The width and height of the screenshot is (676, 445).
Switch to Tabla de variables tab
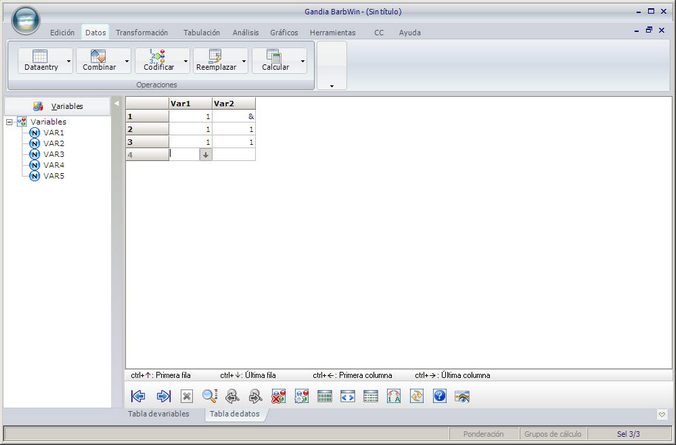tap(159, 414)
